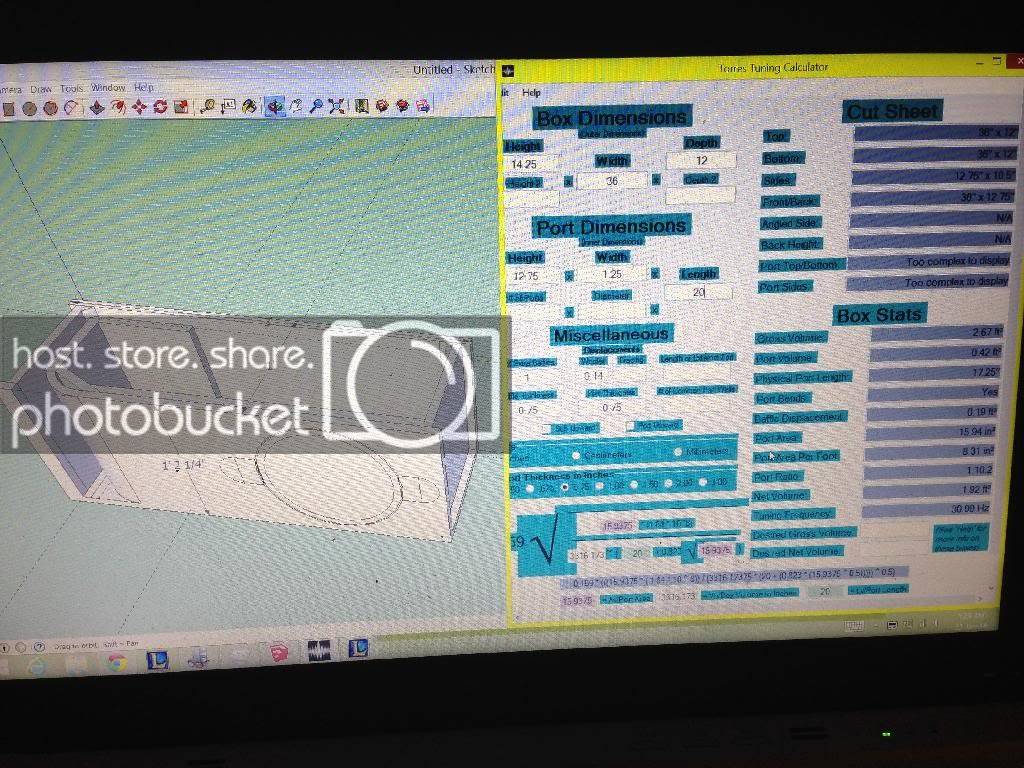This screenshot has width=1024, height=768.
Task: Click the port Length field showing 20
Action: pyautogui.click(x=698, y=292)
